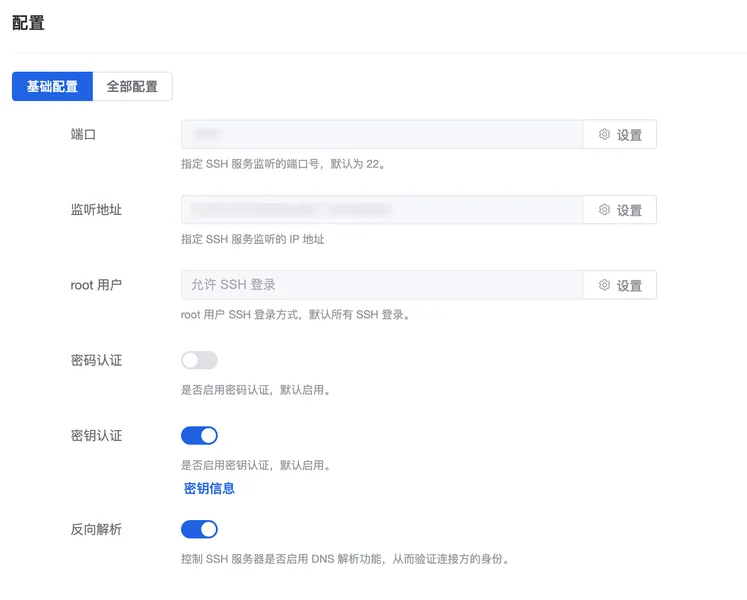This screenshot has width=747, height=600.
Task: Click the hint 指定 SSH 服务监听的 IP 地址
Action: pyautogui.click(x=252, y=239)
